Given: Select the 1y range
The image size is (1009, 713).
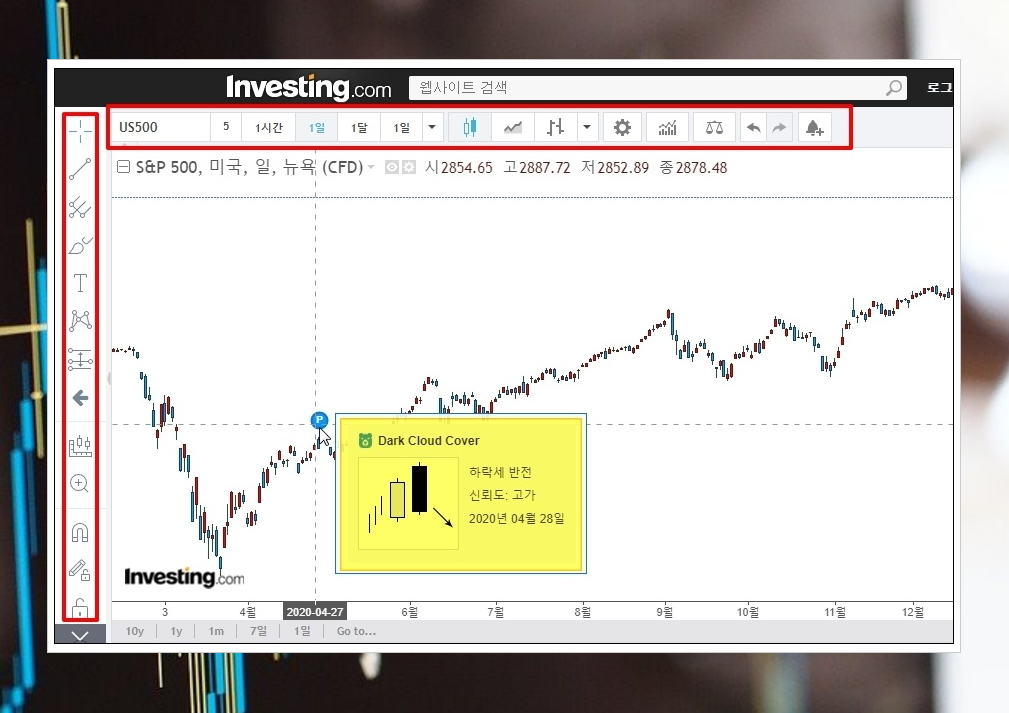Looking at the screenshot, I should click(176, 631).
